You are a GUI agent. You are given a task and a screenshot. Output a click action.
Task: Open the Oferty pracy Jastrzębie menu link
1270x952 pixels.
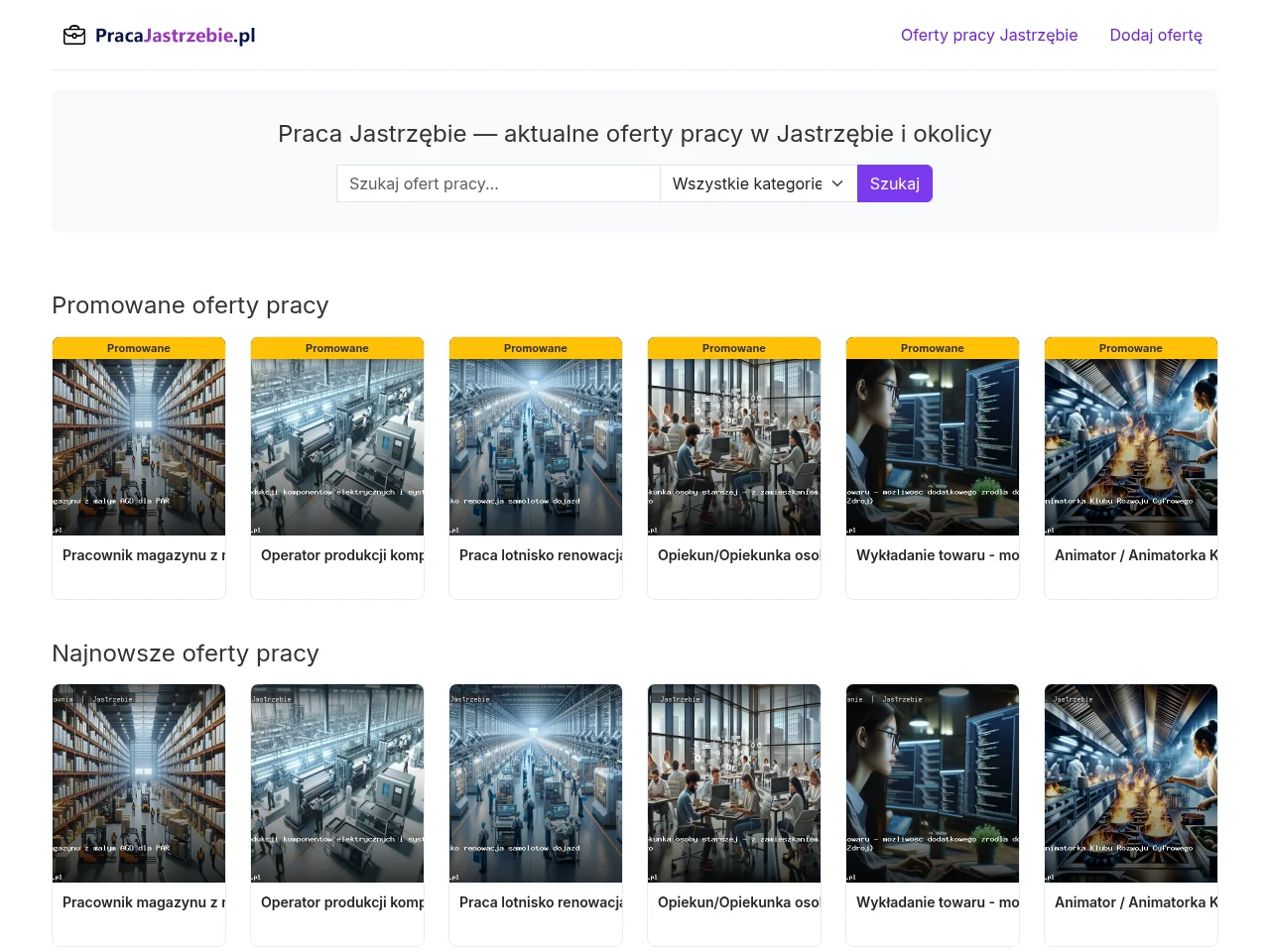tap(989, 35)
